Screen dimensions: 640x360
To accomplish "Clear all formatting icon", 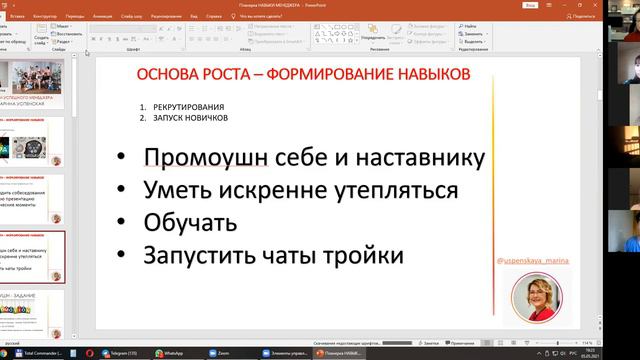I will pos(179,29).
